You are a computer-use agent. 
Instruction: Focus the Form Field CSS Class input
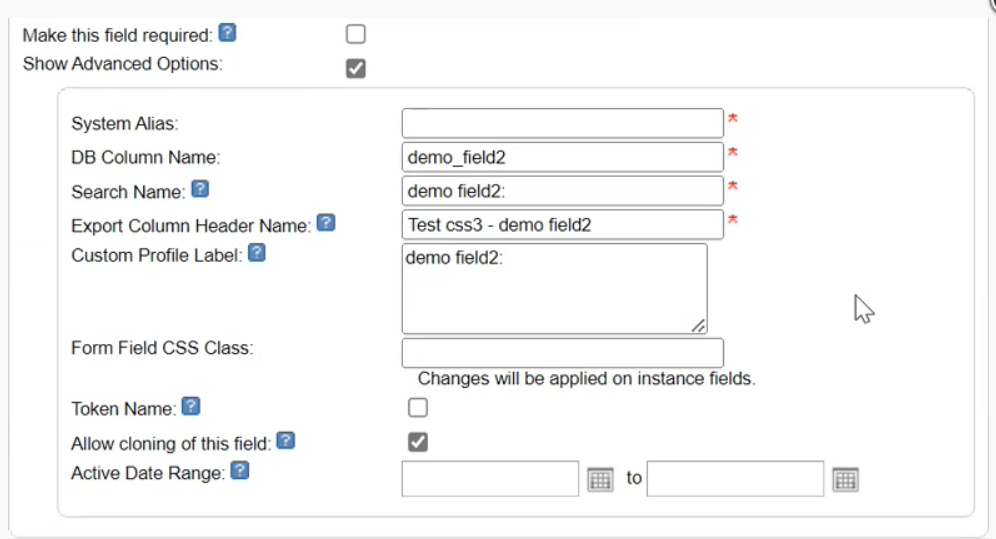coord(562,353)
